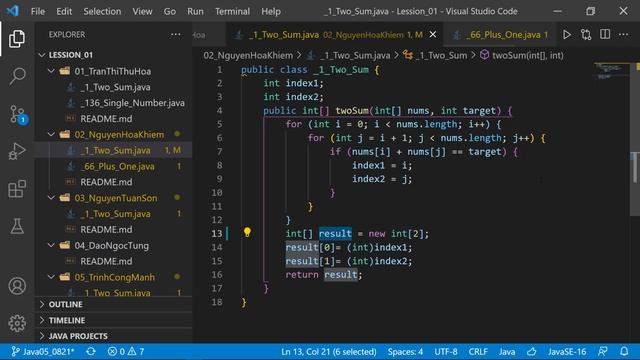640x360 pixels.
Task: Expand the TIMELINE section
Action: coord(113,320)
